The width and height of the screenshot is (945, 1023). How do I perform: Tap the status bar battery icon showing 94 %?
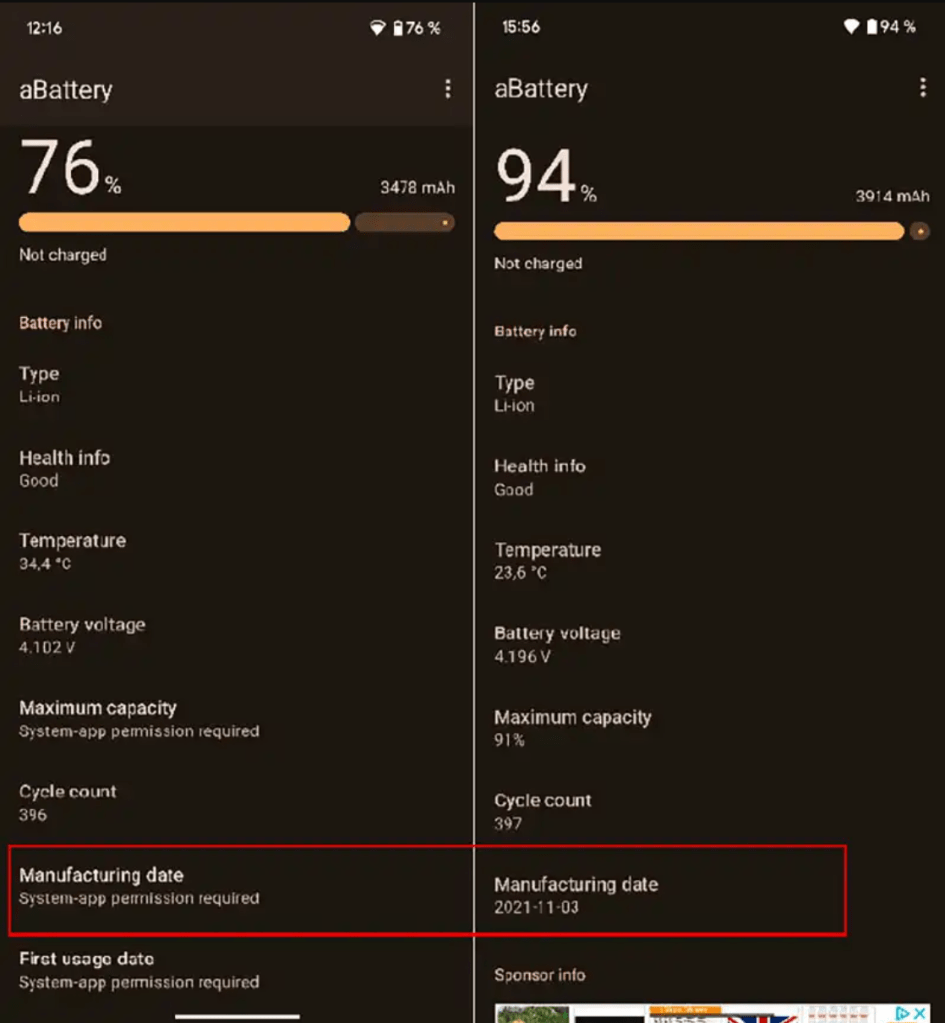[x=871, y=27]
